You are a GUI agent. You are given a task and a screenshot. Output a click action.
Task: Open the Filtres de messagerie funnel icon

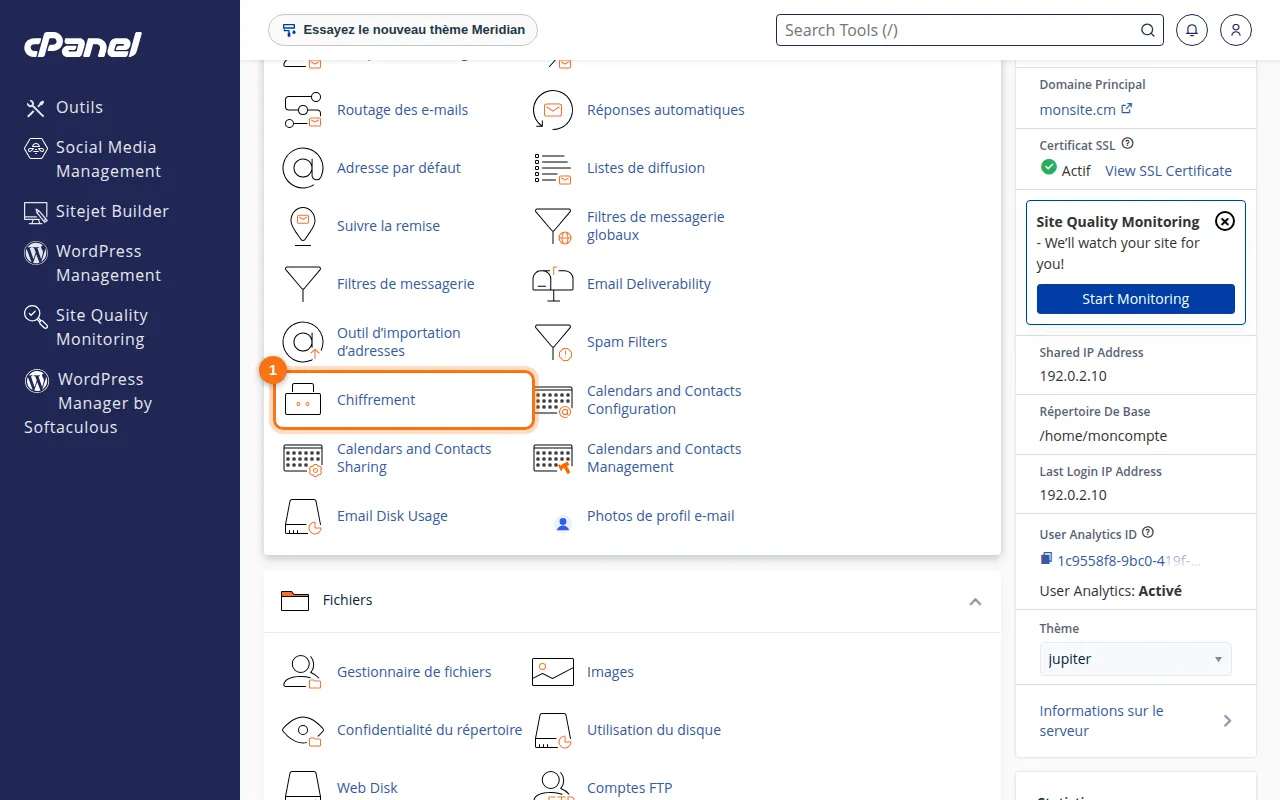(x=303, y=284)
